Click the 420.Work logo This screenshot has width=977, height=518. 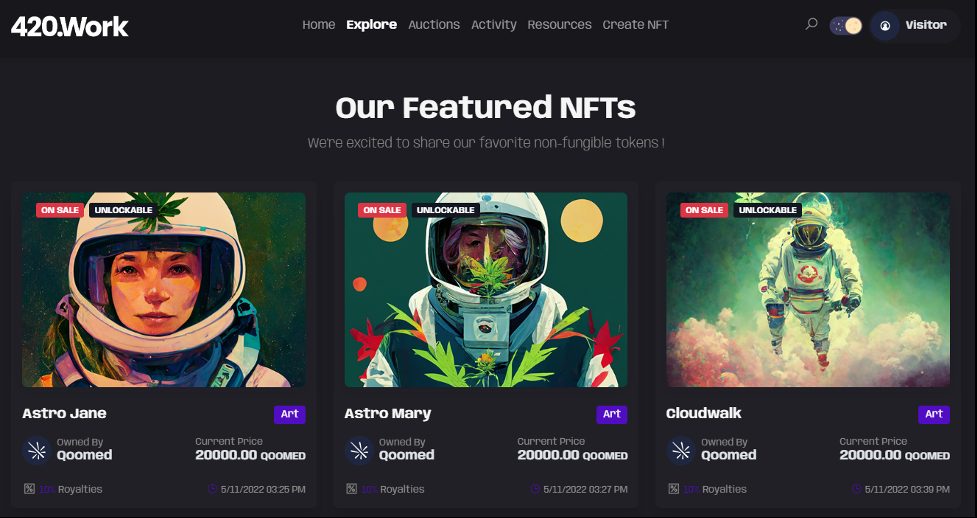70,26
